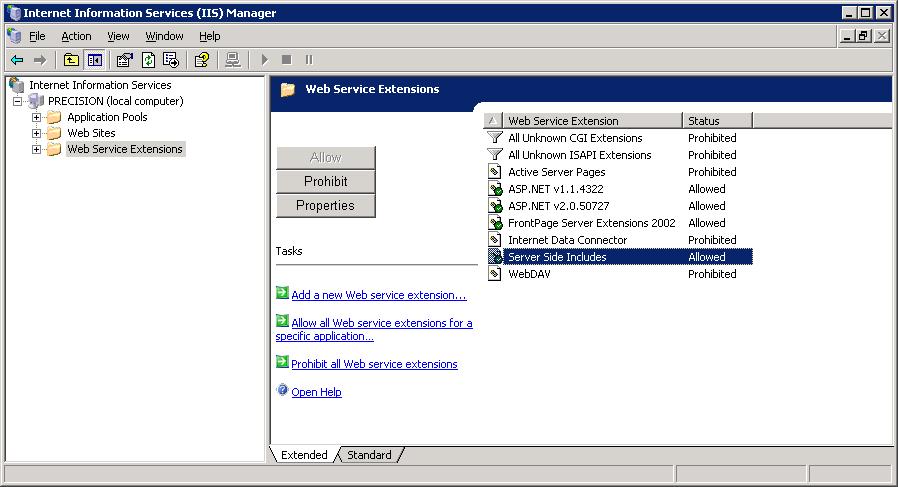Click the Up one level folder icon
The height and width of the screenshot is (487, 898).
(x=71, y=60)
